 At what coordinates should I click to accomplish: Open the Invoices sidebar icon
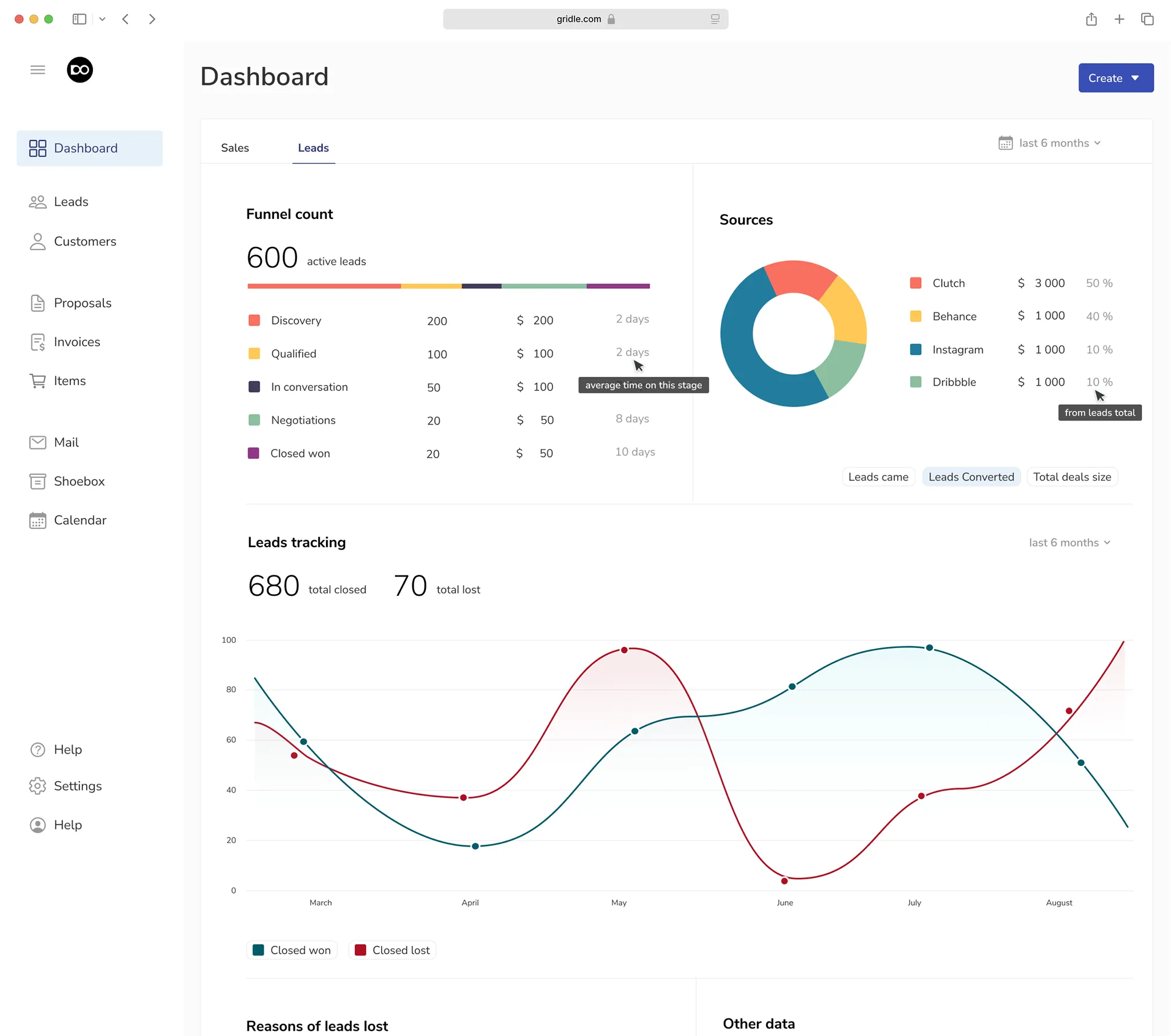click(38, 342)
